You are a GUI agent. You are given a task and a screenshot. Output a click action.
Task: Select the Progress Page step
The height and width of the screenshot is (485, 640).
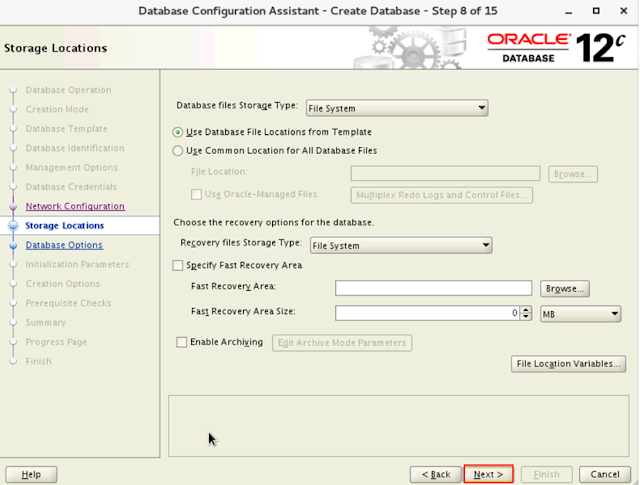tap(56, 342)
